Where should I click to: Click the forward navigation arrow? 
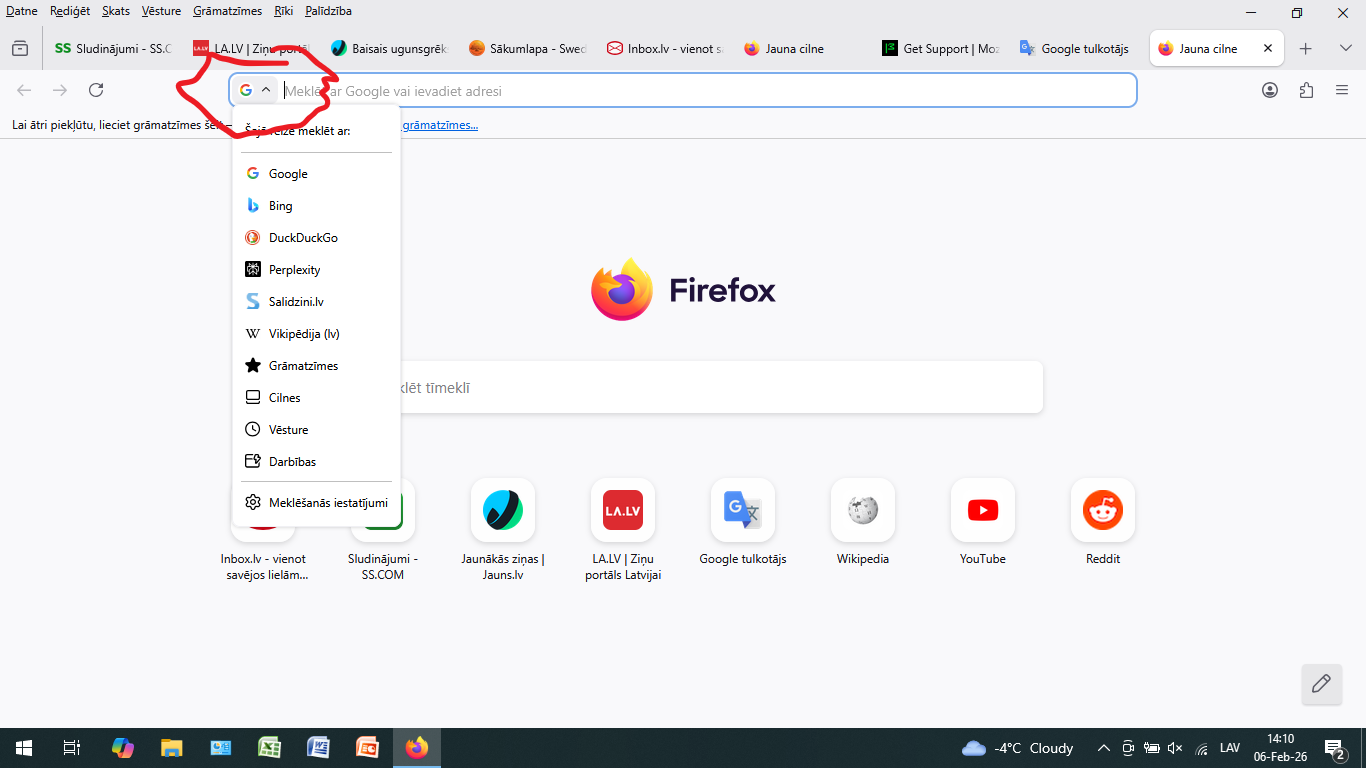click(60, 90)
